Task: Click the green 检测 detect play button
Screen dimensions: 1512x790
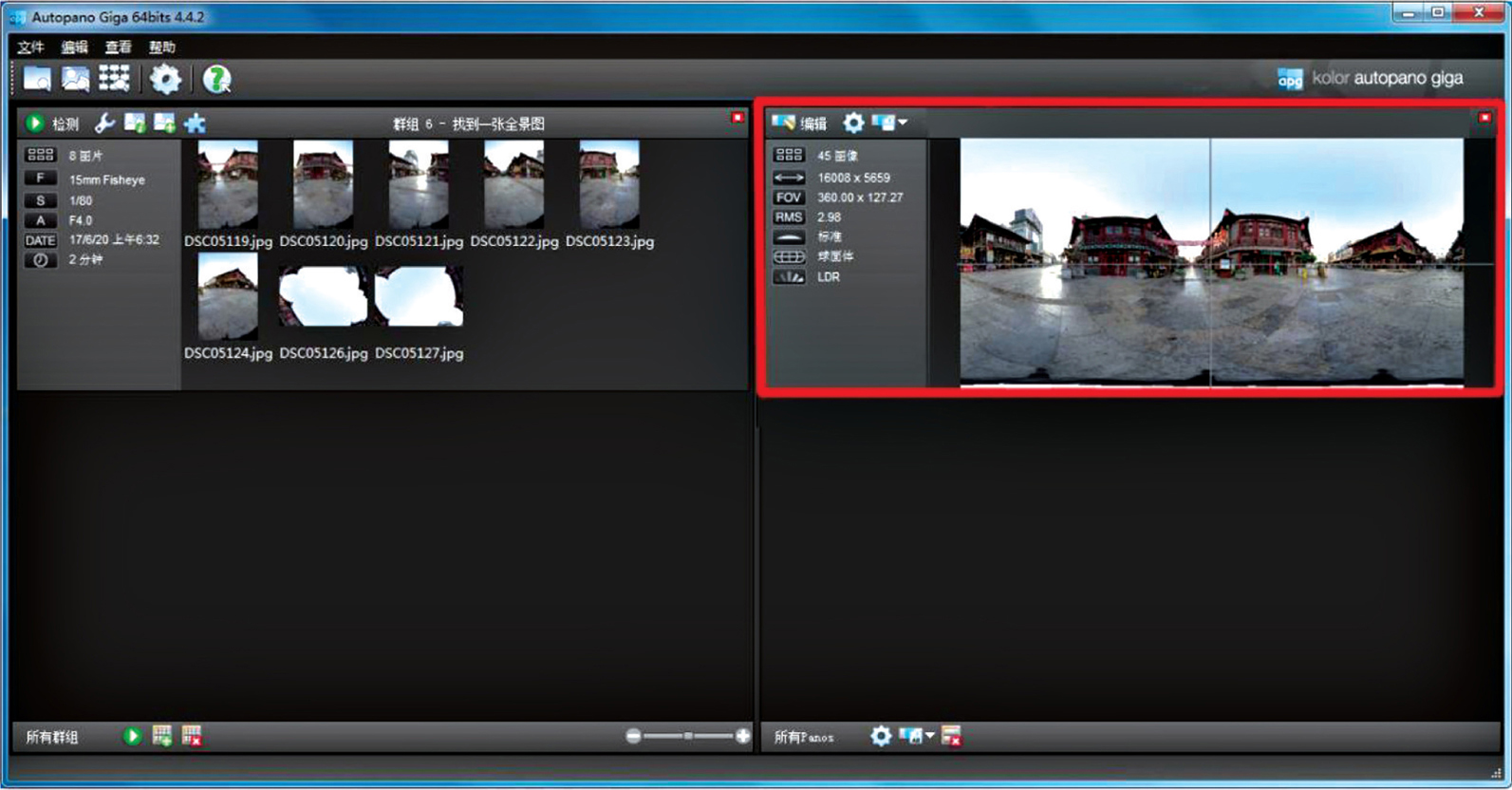Action: click(x=35, y=122)
